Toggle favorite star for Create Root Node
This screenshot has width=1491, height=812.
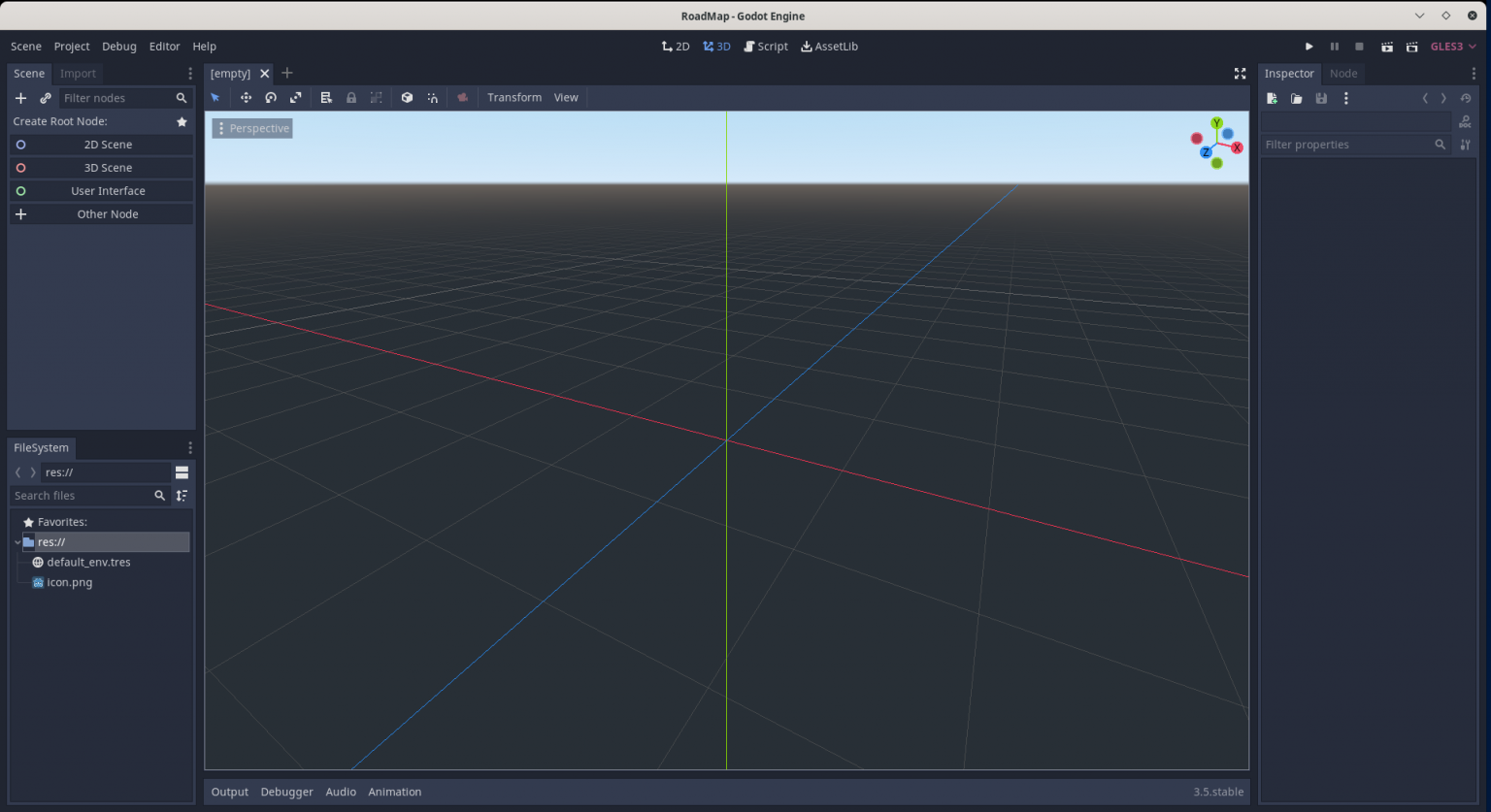click(182, 120)
